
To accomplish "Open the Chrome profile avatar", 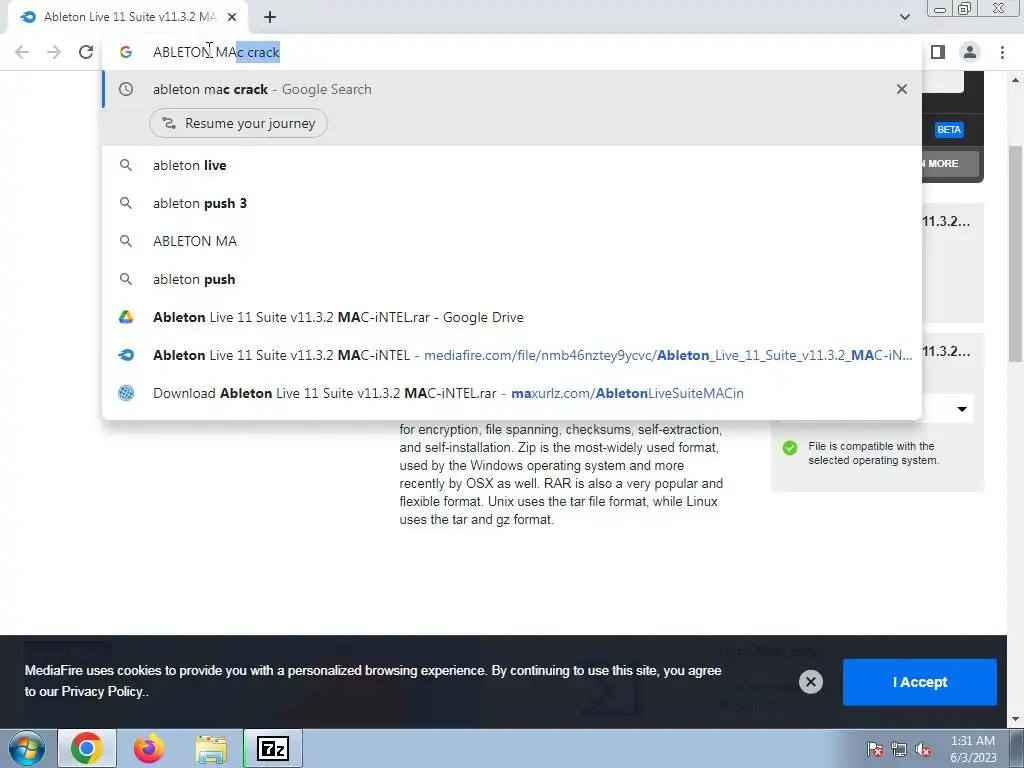I will tap(970, 52).
